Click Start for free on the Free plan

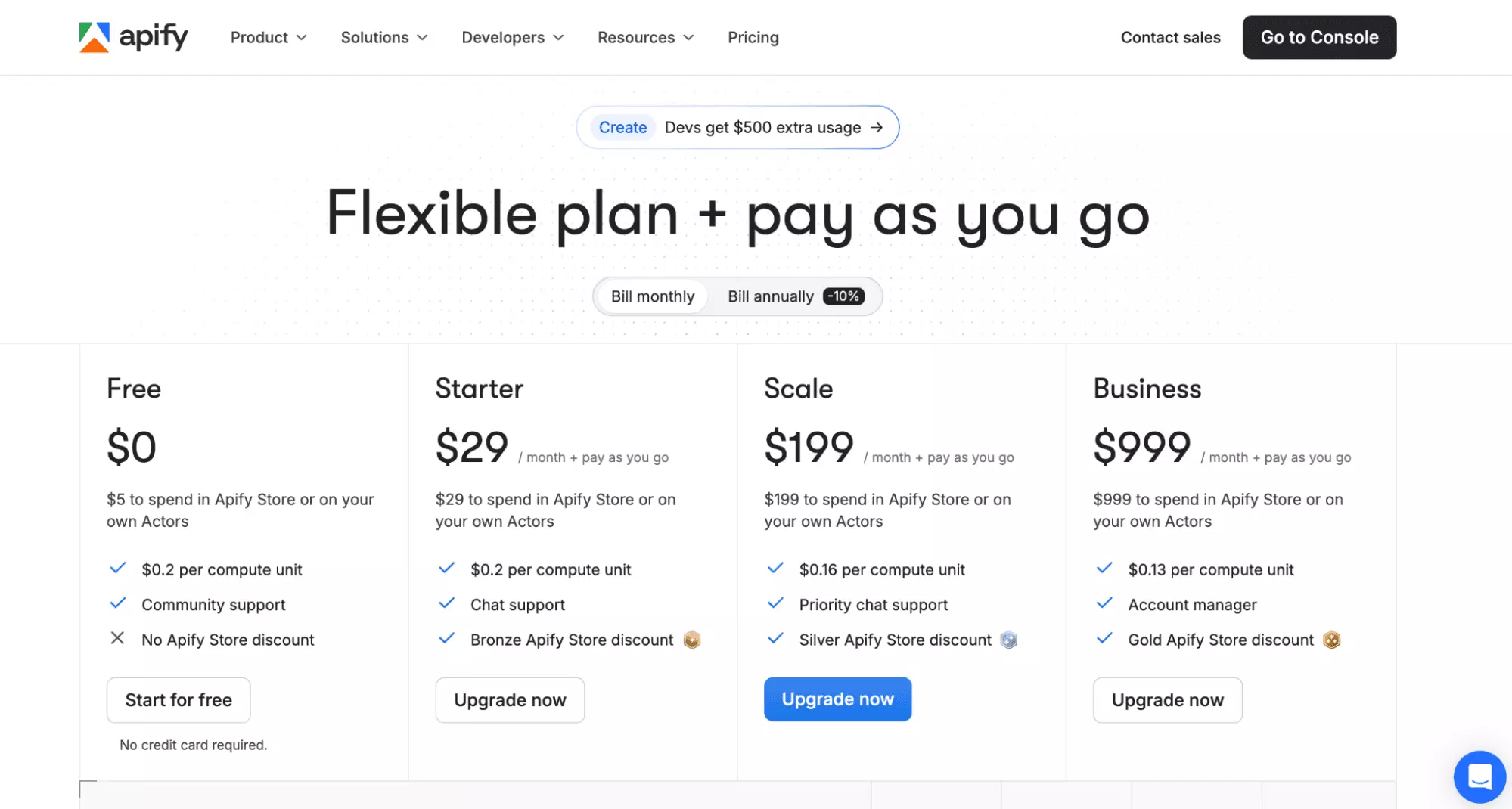pyautogui.click(x=178, y=699)
